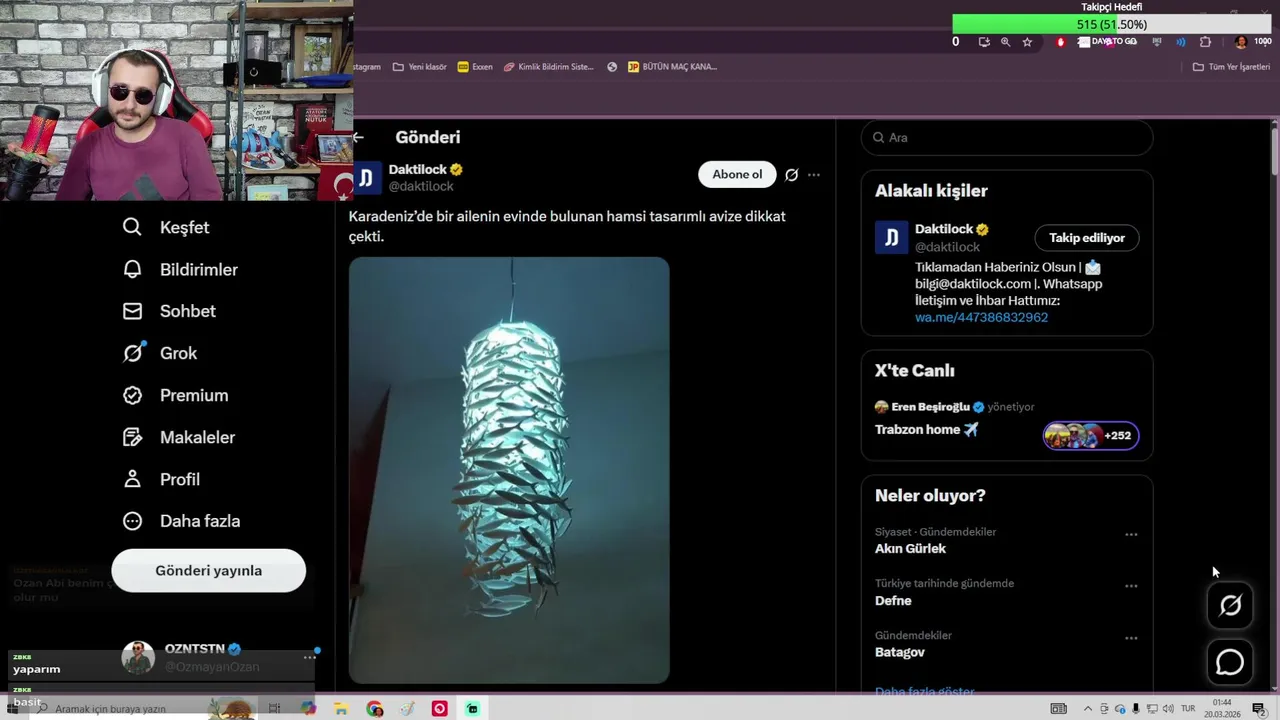
Task: Click the Bildirimler bell icon
Action: tap(132, 269)
